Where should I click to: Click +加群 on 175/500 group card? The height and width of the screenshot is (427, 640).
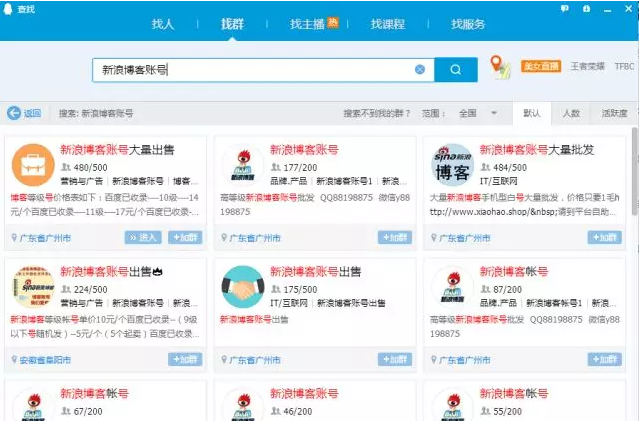click(395, 359)
